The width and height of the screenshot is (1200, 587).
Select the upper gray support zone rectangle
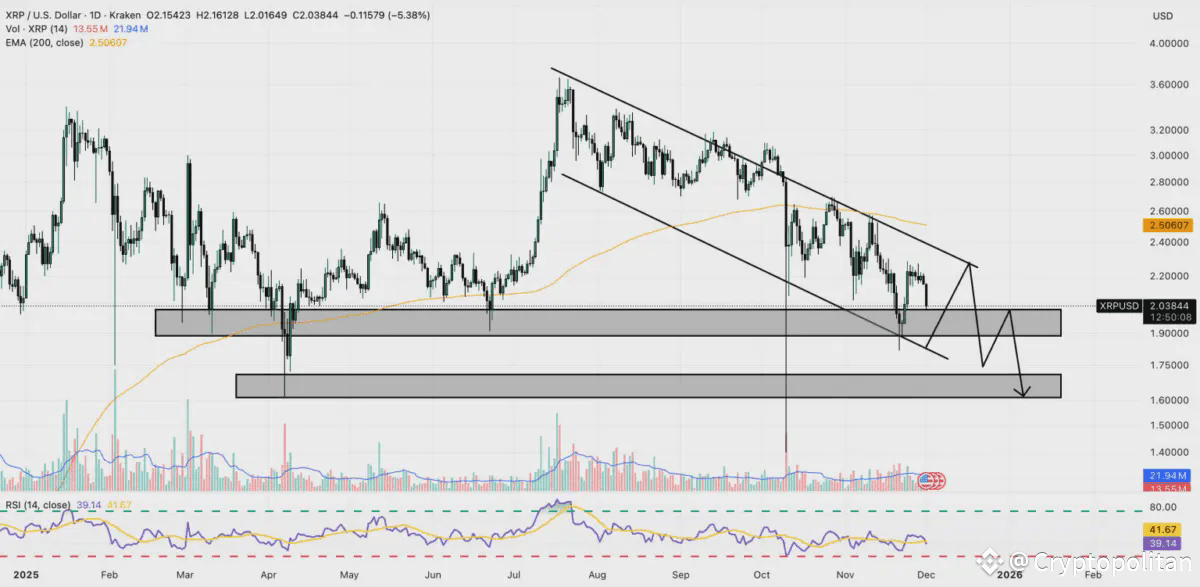pos(608,322)
